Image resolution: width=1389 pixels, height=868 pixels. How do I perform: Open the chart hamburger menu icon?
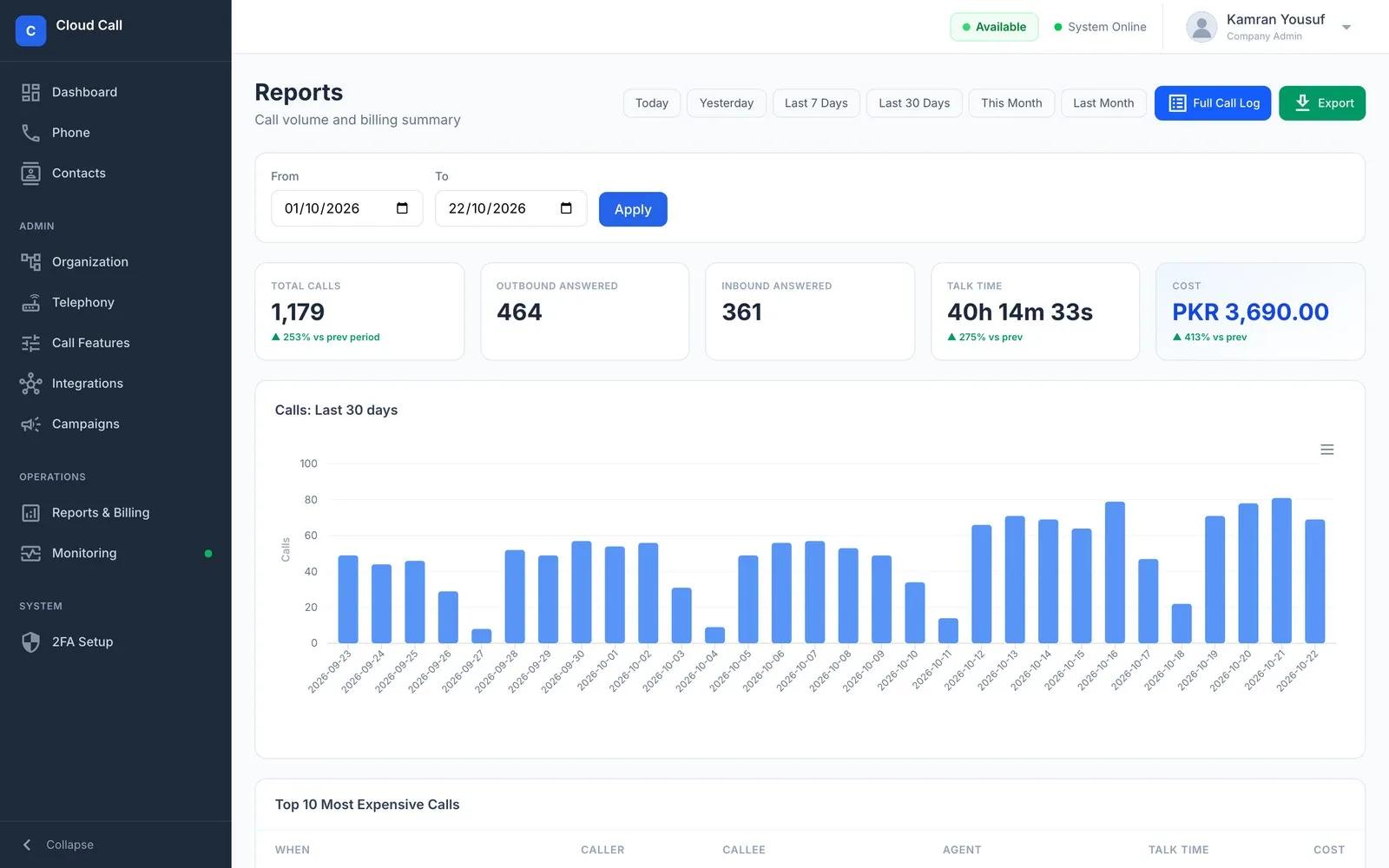[x=1326, y=450]
